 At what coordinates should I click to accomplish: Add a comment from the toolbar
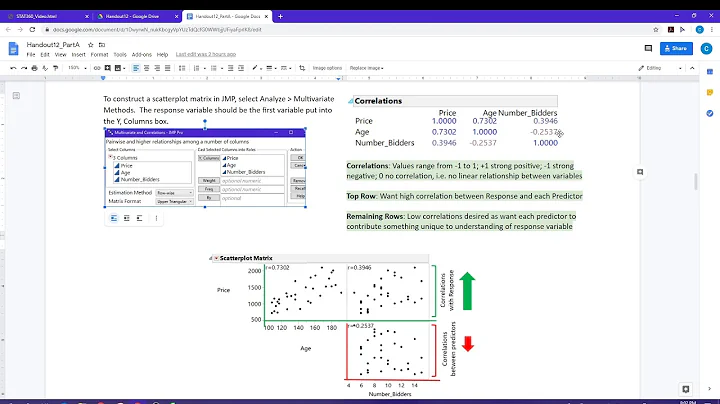coord(107,68)
